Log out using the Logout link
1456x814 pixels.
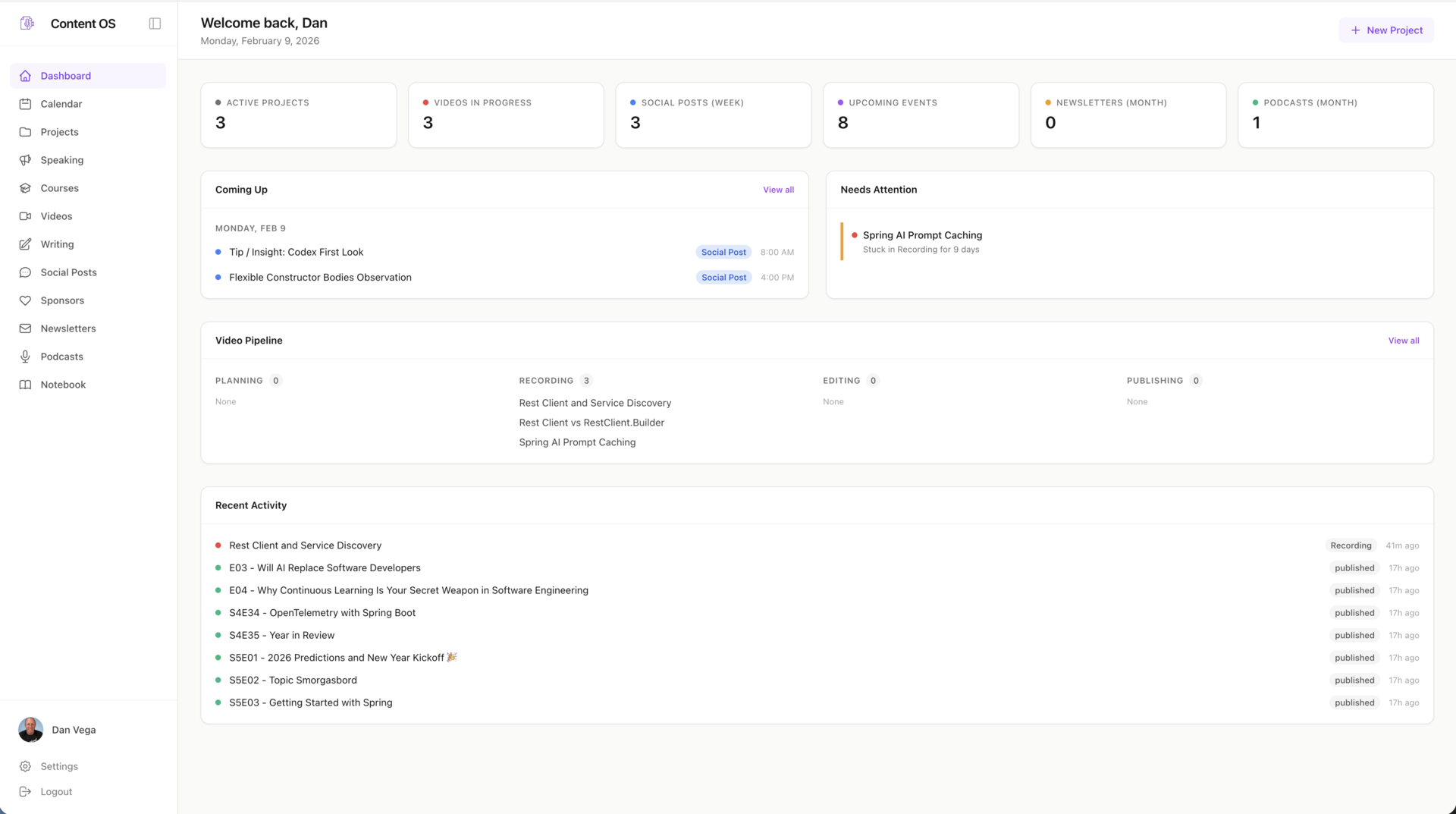[56, 791]
